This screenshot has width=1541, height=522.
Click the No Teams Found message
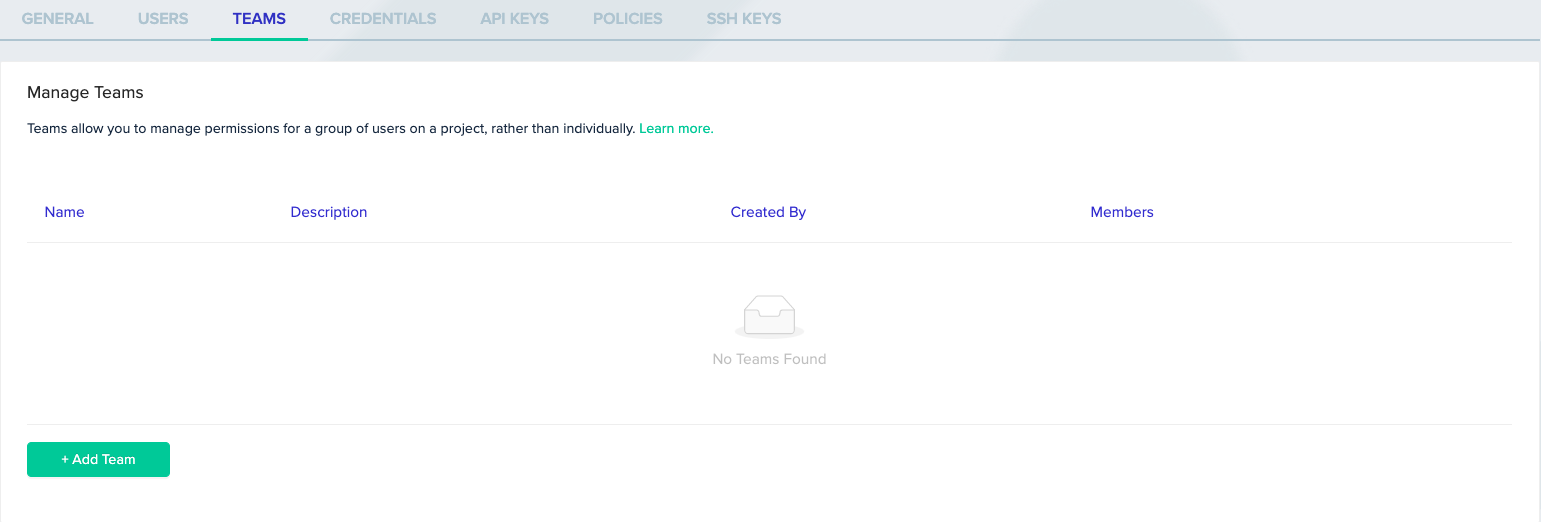(x=769, y=359)
